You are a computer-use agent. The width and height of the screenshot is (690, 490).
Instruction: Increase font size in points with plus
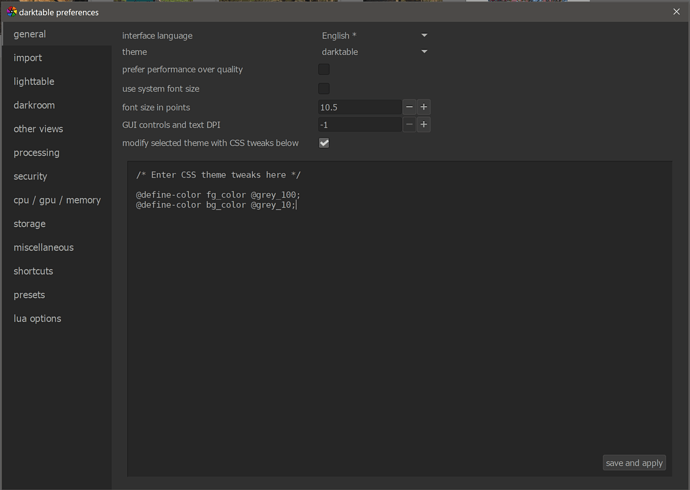424,107
